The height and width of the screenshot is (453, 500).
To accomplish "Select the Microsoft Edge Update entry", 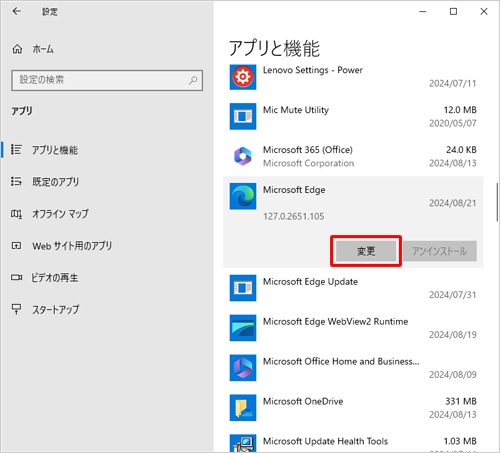I will 353,288.
